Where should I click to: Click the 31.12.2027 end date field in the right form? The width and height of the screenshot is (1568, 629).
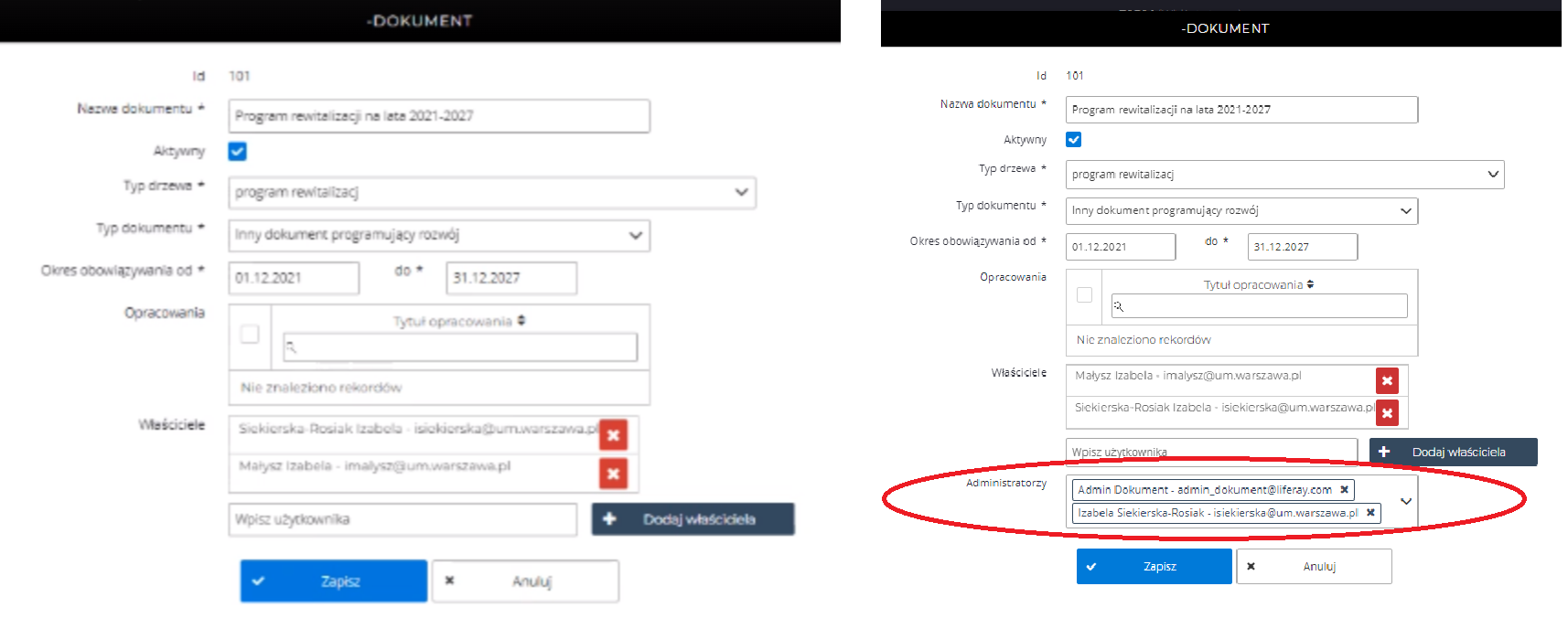[x=1302, y=247]
